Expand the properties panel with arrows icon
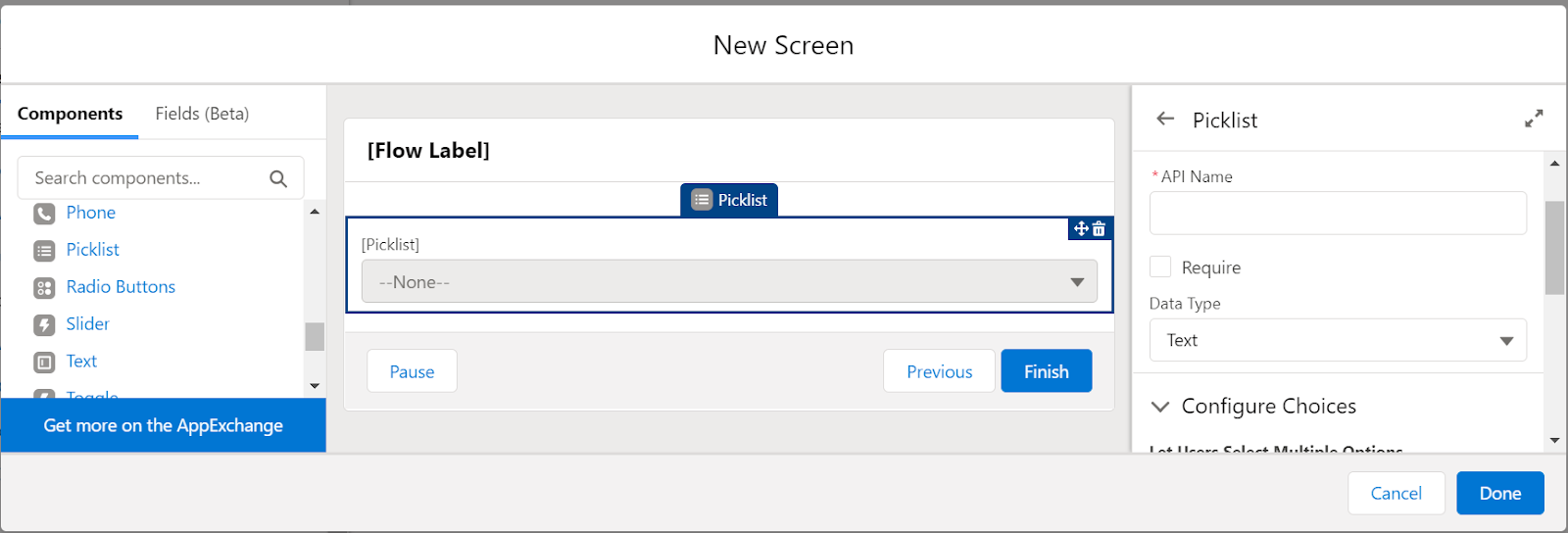 [x=1534, y=119]
